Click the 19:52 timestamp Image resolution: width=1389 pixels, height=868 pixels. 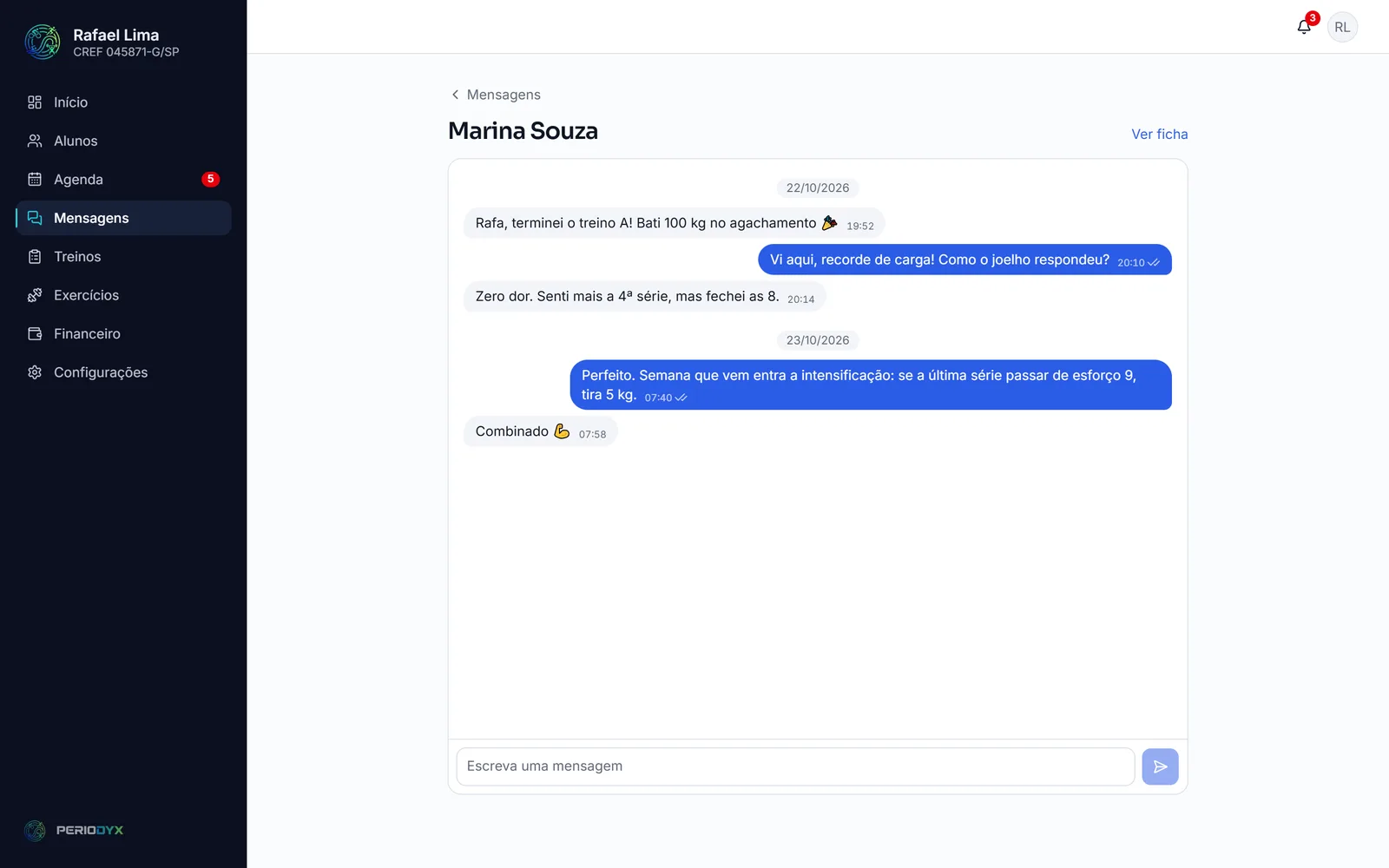860,226
